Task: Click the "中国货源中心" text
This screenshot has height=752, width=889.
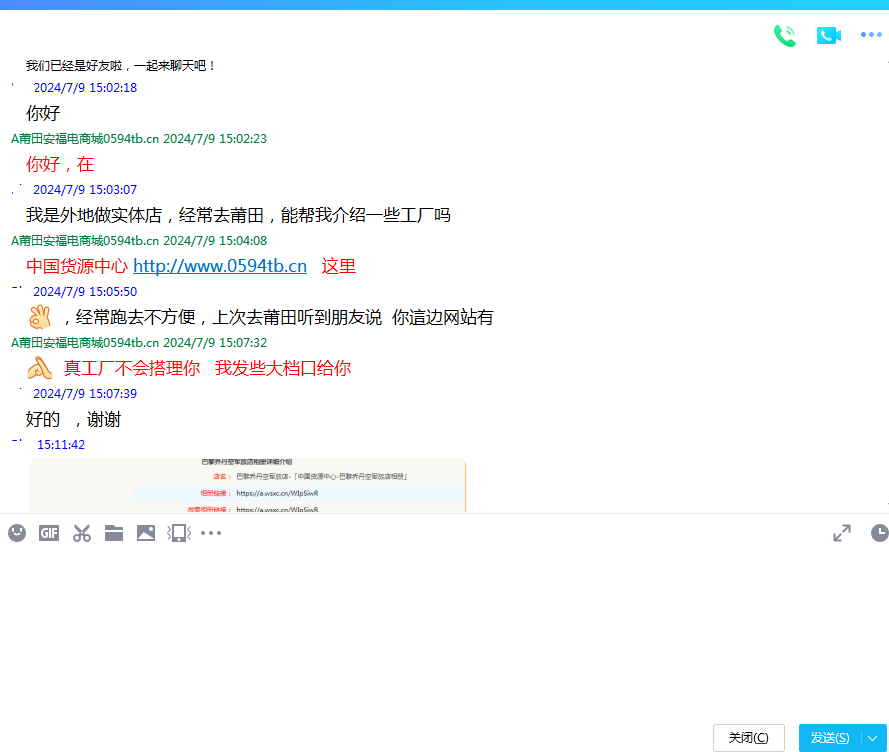Action: [77, 266]
